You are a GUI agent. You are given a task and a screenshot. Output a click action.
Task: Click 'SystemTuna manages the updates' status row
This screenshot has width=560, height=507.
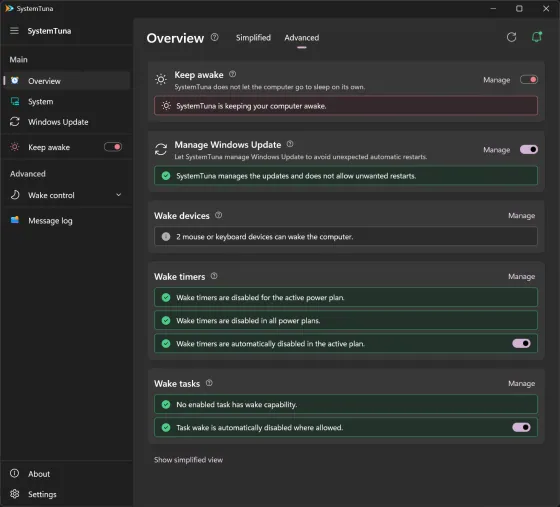346,176
